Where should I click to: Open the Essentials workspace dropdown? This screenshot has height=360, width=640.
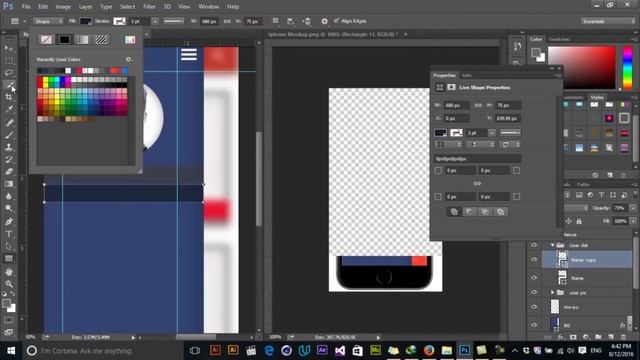click(x=608, y=21)
